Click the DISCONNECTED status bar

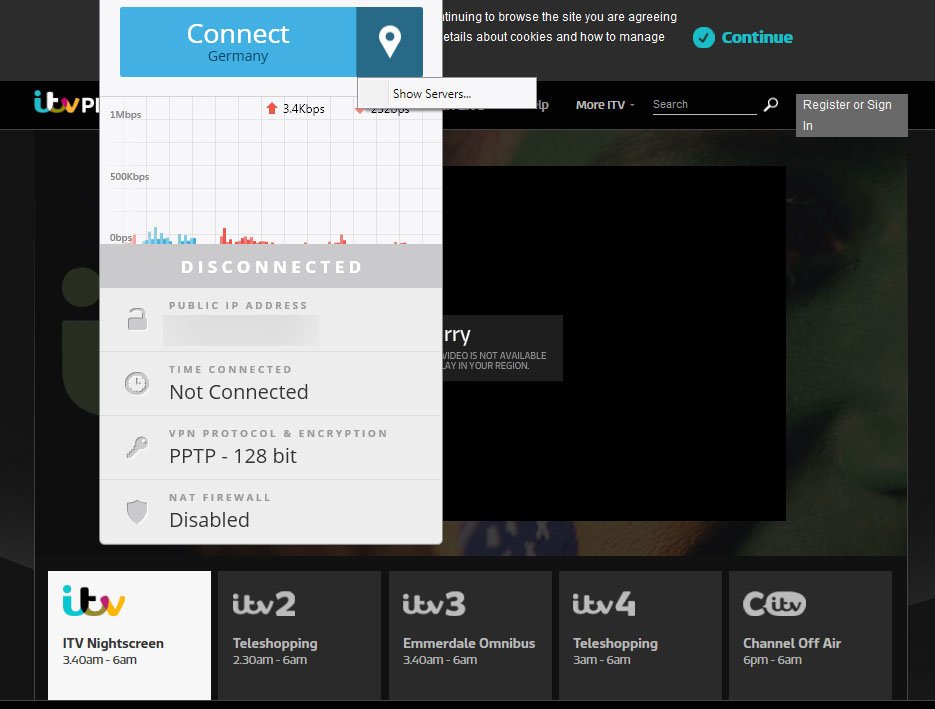(271, 267)
